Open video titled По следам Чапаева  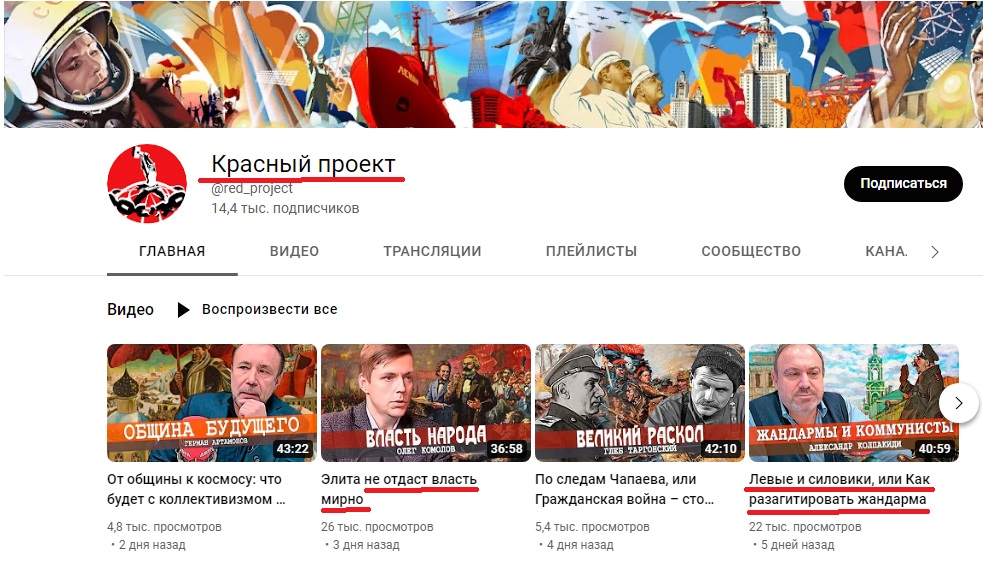coord(624,489)
